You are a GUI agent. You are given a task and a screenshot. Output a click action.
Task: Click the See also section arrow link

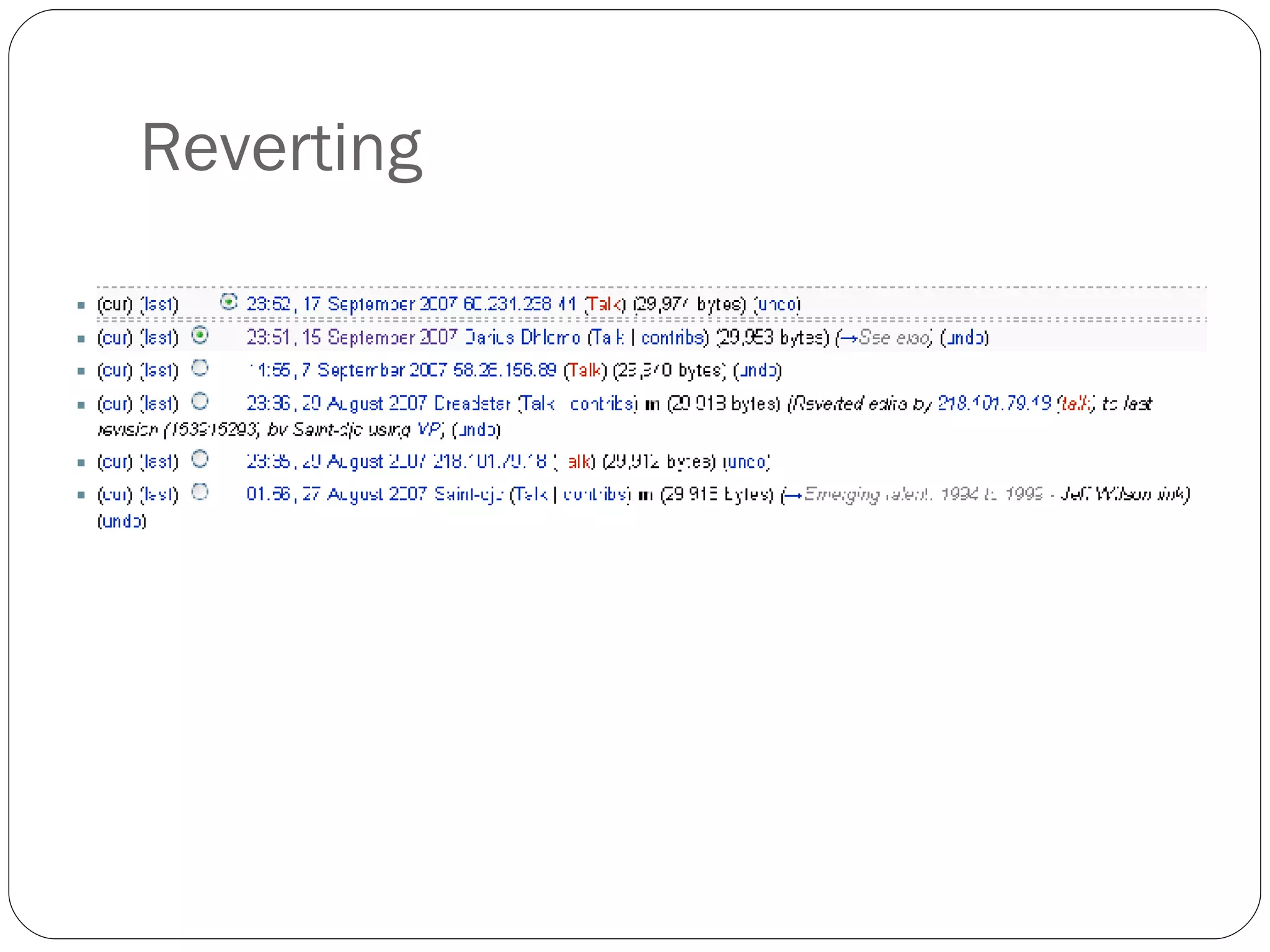[x=849, y=338]
